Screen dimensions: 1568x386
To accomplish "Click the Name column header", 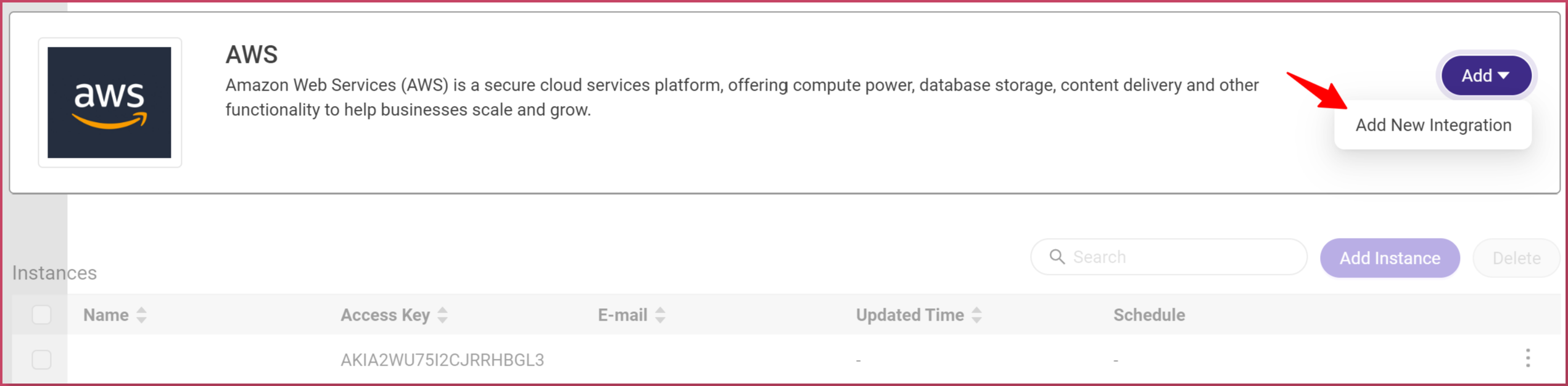I will click(106, 315).
